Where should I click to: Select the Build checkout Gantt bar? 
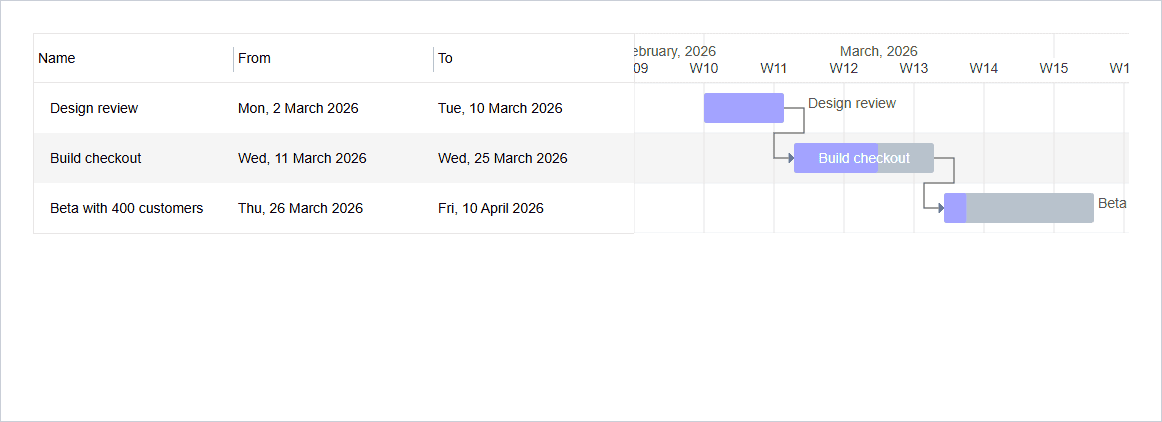864,158
